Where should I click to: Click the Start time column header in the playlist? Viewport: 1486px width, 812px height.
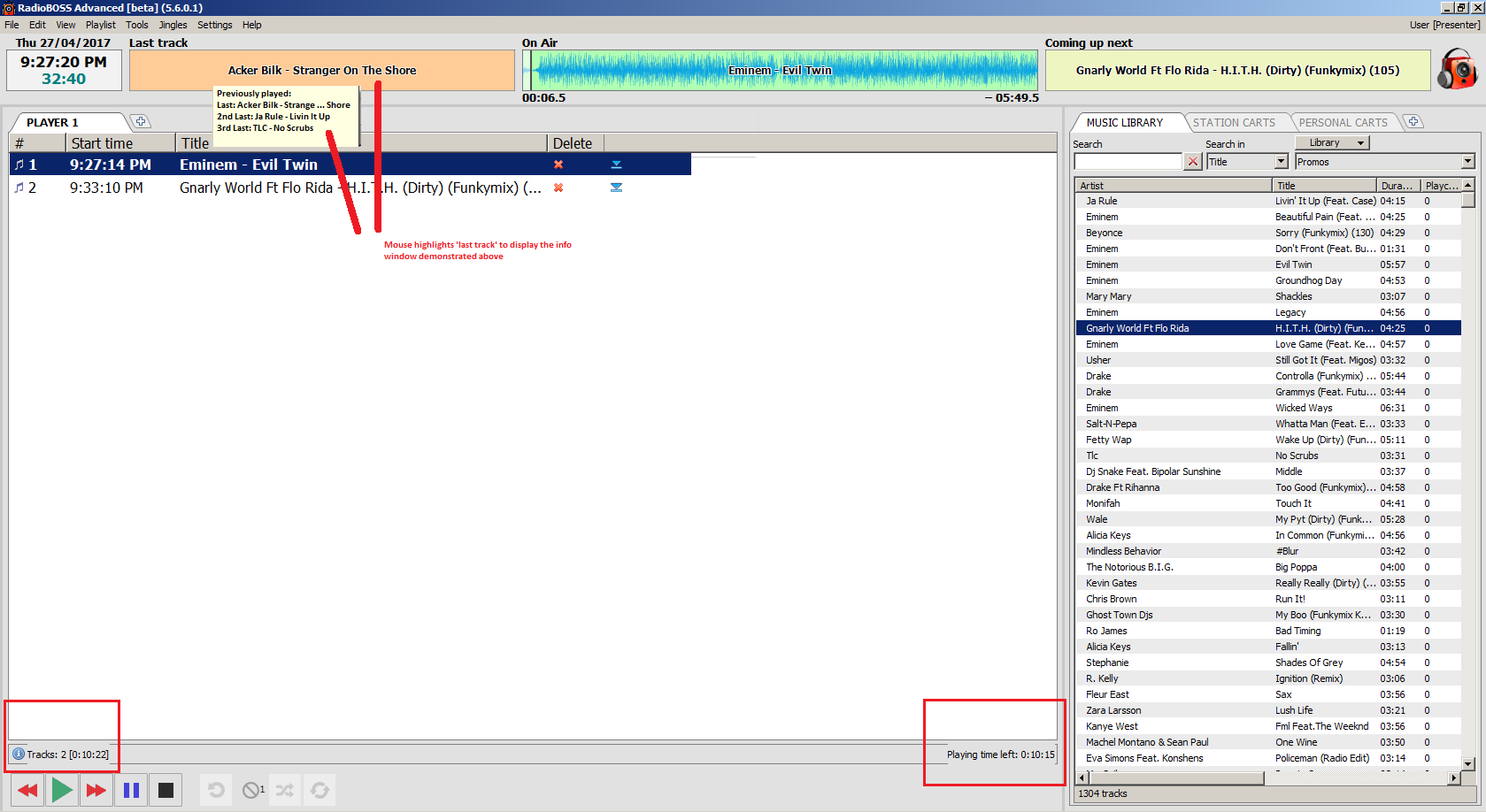pyautogui.click(x=120, y=143)
